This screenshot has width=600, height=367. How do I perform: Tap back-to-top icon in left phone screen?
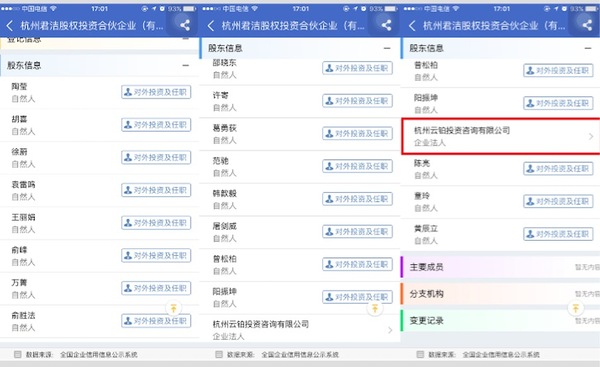(174, 308)
